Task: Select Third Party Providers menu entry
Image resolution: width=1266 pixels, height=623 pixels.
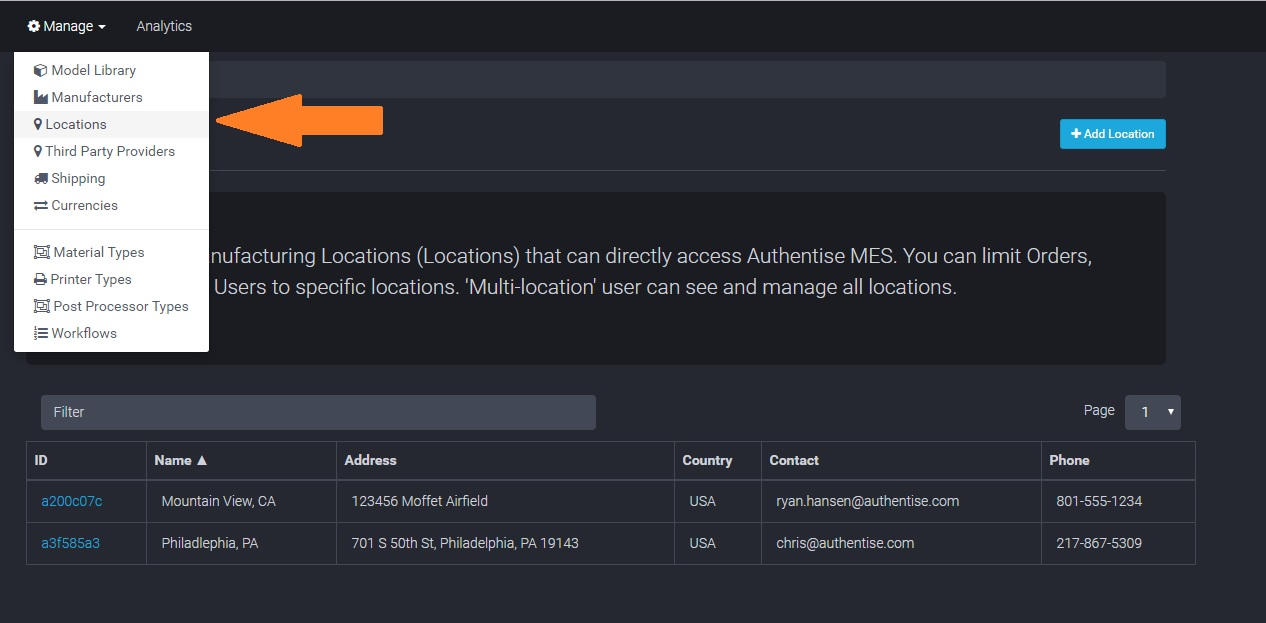Action: click(x=110, y=151)
